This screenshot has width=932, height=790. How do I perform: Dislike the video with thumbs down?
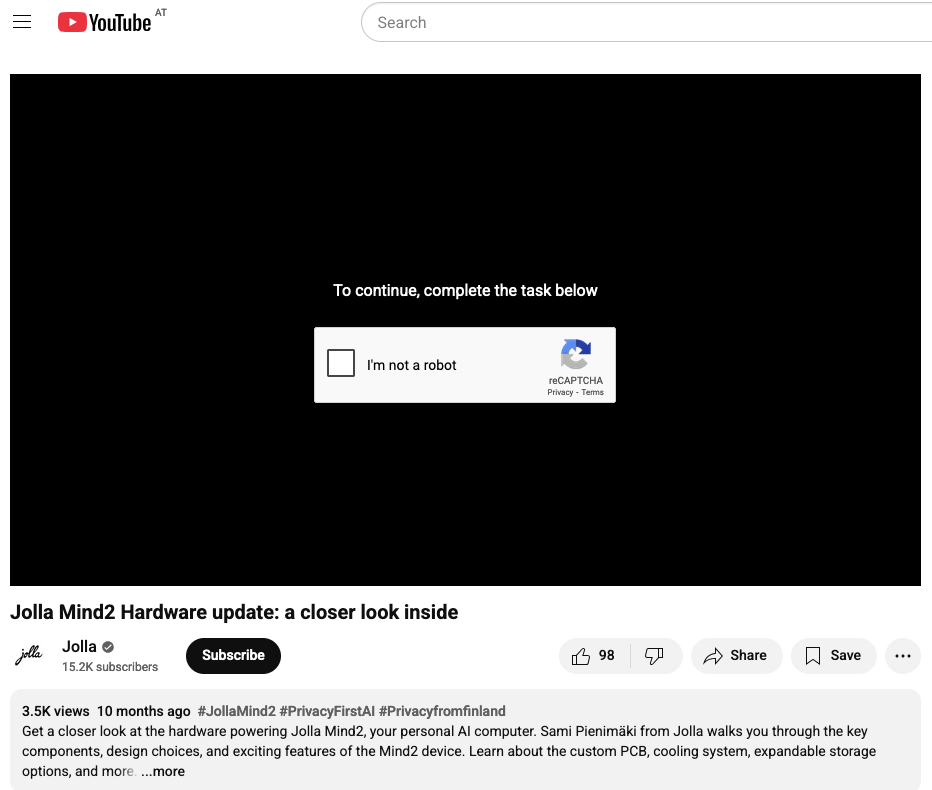pyautogui.click(x=655, y=656)
